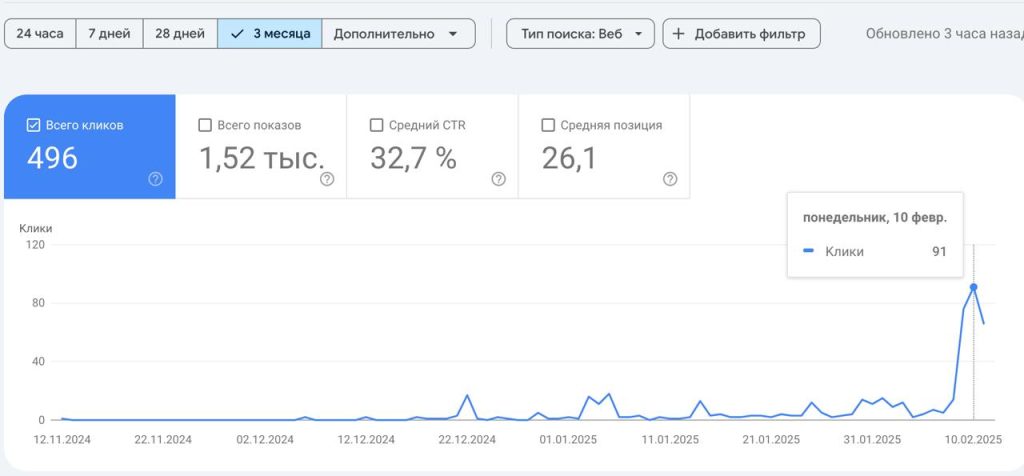The height and width of the screenshot is (476, 1024).
Task: Click the 26,1 average position value
Action: (x=569, y=159)
